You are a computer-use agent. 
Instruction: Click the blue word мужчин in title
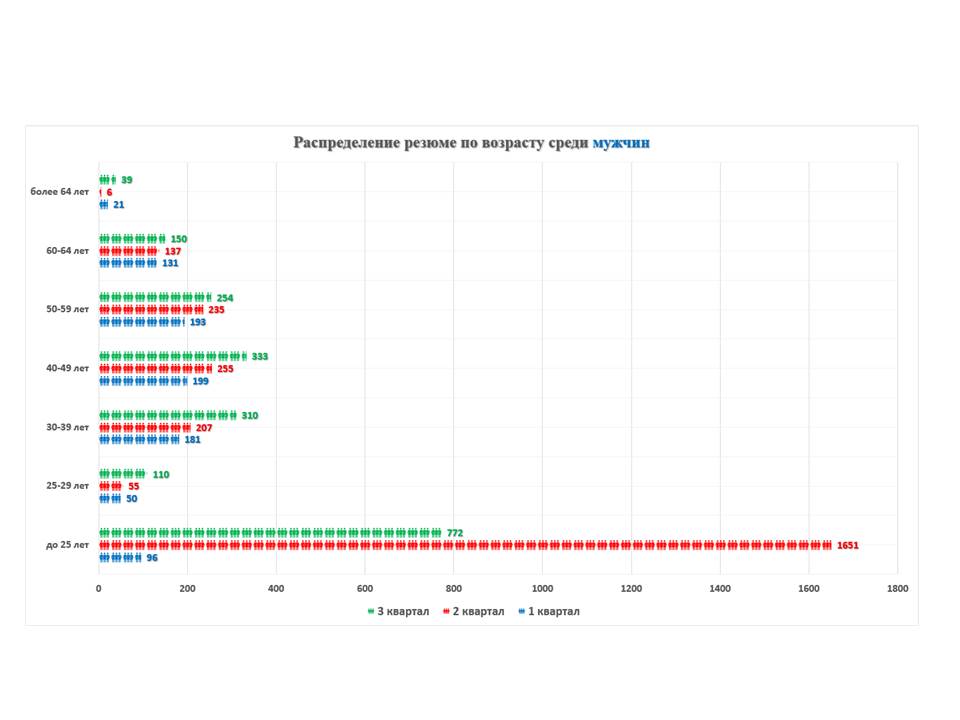click(x=621, y=143)
